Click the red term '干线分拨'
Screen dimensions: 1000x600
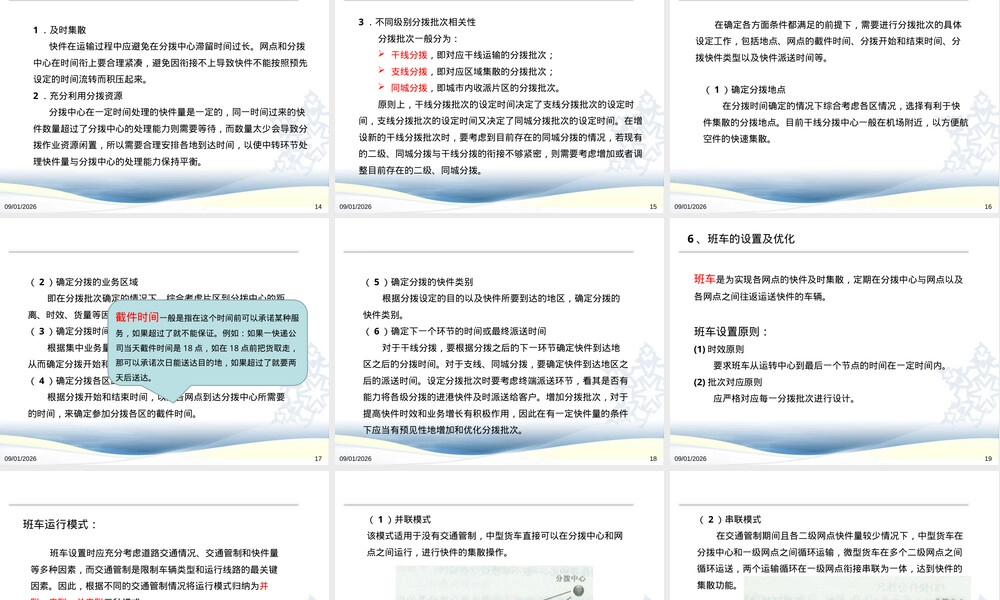409,55
